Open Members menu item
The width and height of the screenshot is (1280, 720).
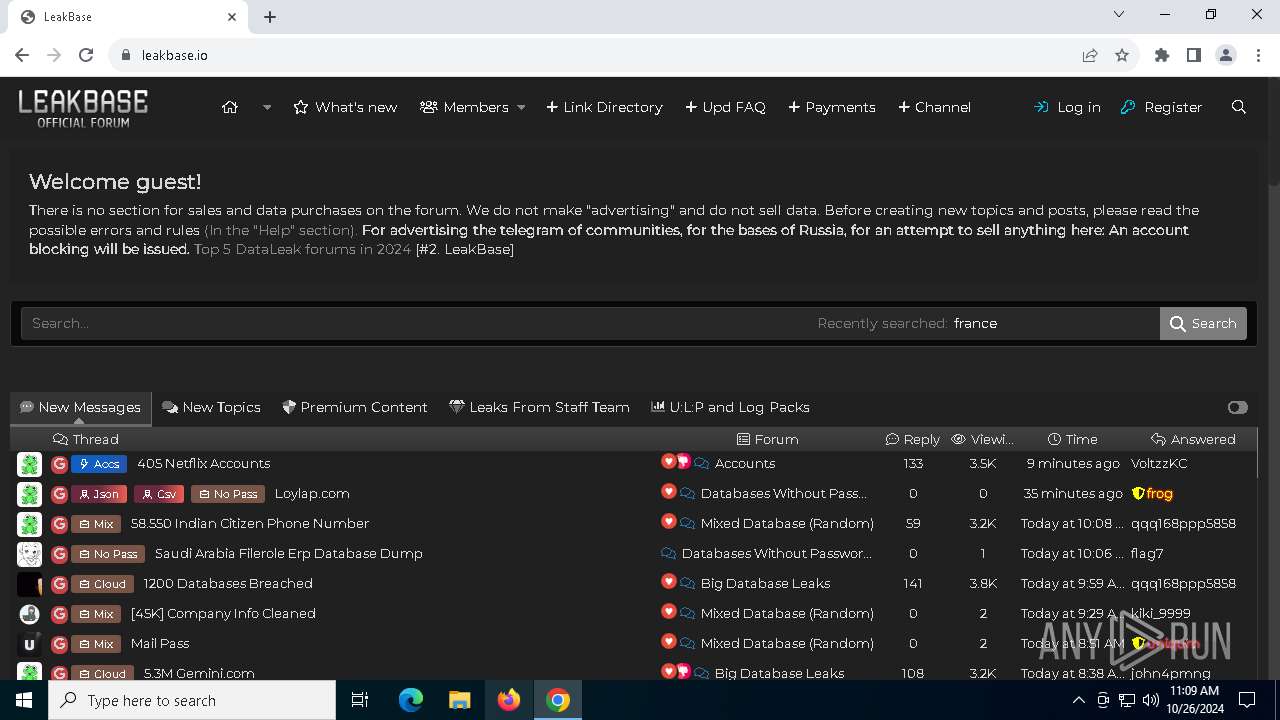pyautogui.click(x=464, y=107)
